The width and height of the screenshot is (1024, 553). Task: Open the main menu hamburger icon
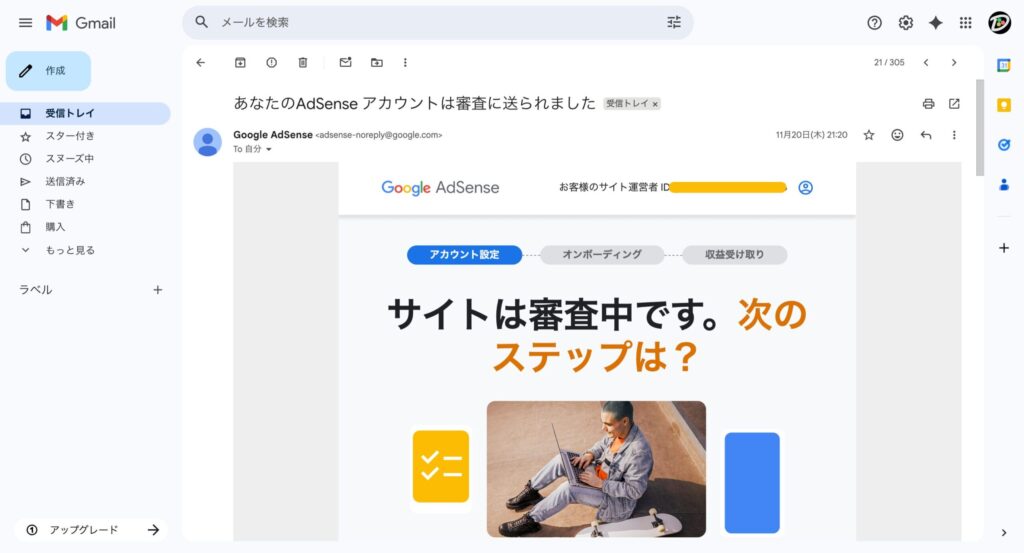coord(25,23)
